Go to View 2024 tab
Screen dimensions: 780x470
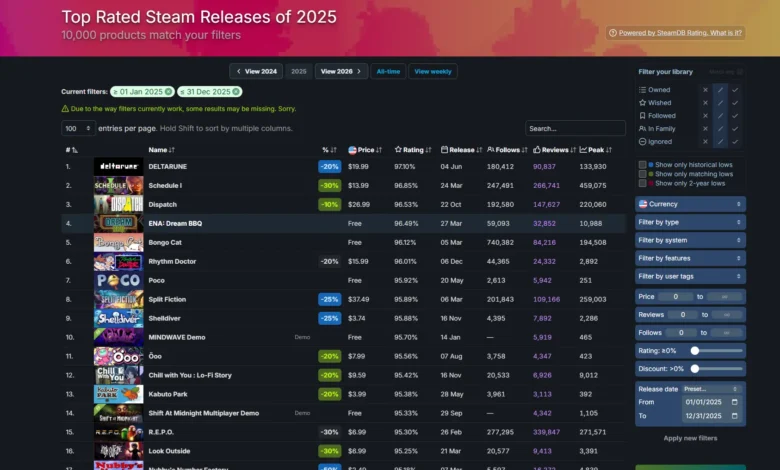256,71
